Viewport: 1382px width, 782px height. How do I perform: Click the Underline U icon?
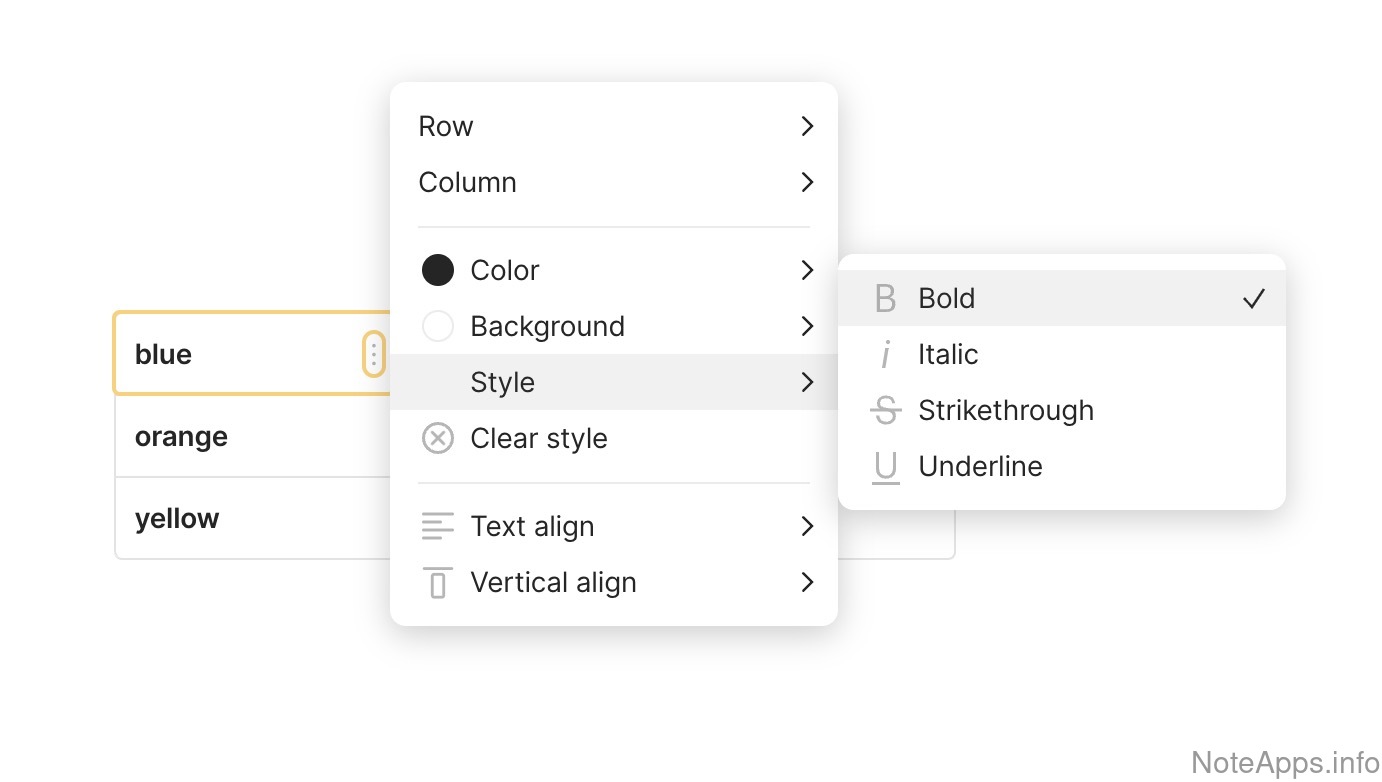point(885,467)
